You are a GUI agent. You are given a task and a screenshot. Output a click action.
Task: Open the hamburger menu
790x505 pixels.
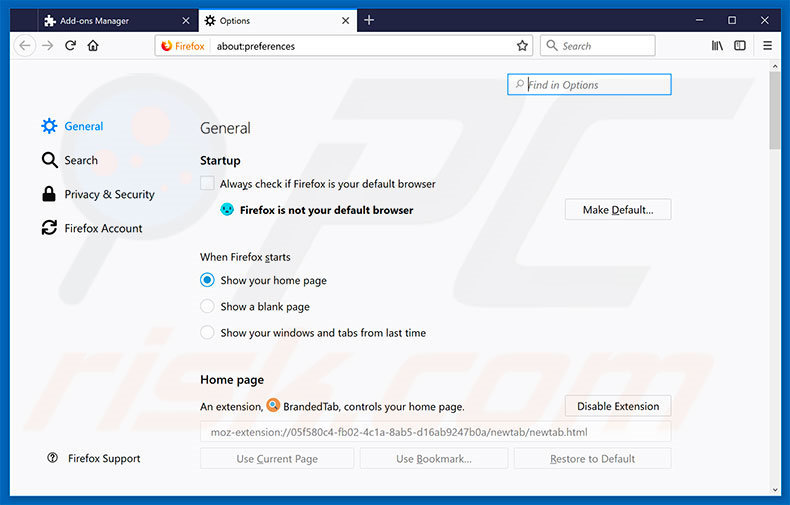pos(767,46)
